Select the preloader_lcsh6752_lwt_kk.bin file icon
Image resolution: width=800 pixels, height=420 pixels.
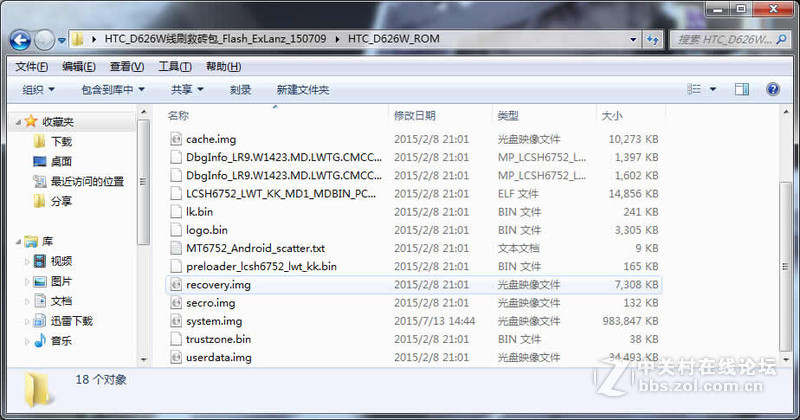[176, 266]
